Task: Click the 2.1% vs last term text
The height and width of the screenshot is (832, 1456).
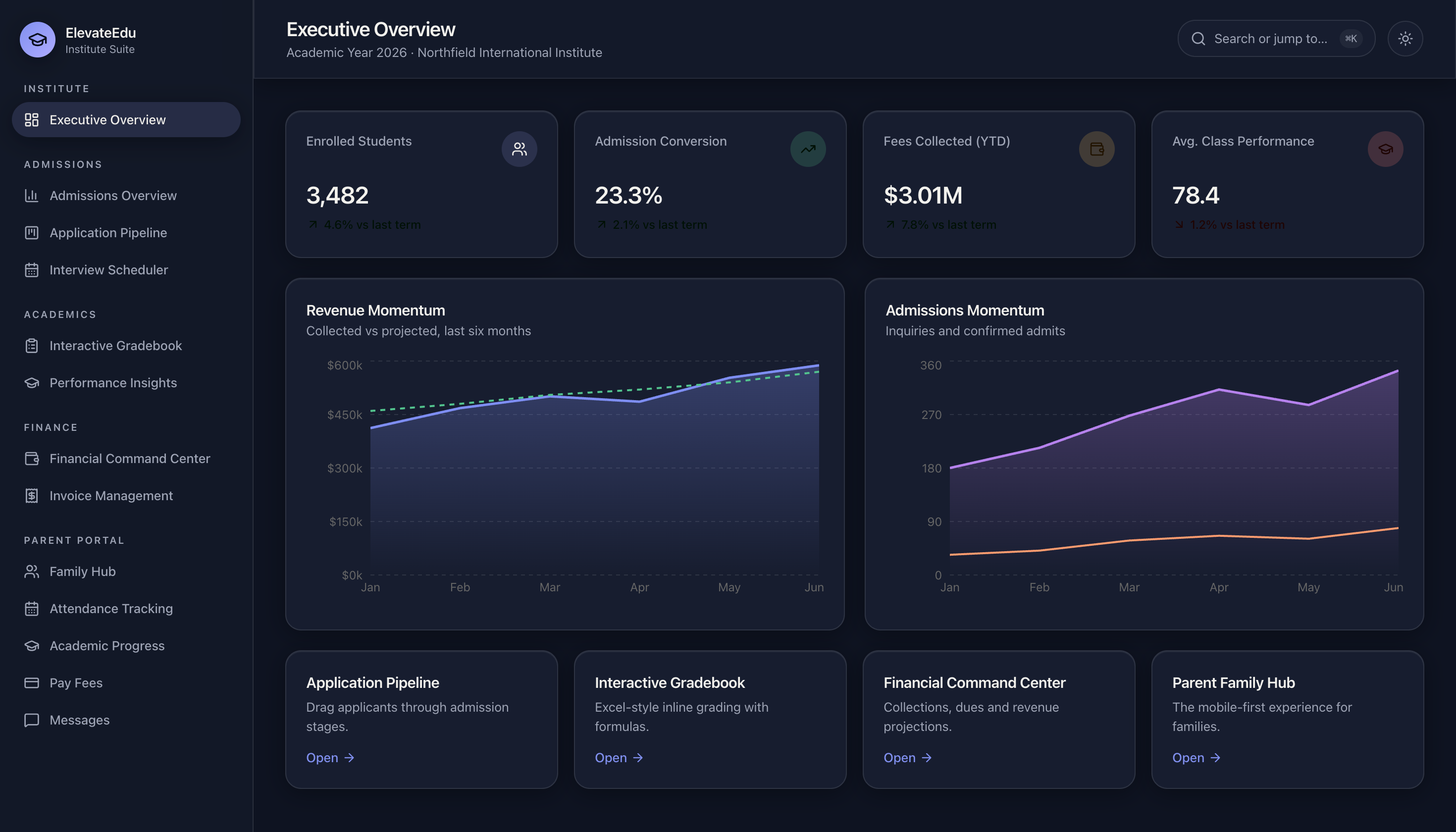Action: tap(660, 224)
